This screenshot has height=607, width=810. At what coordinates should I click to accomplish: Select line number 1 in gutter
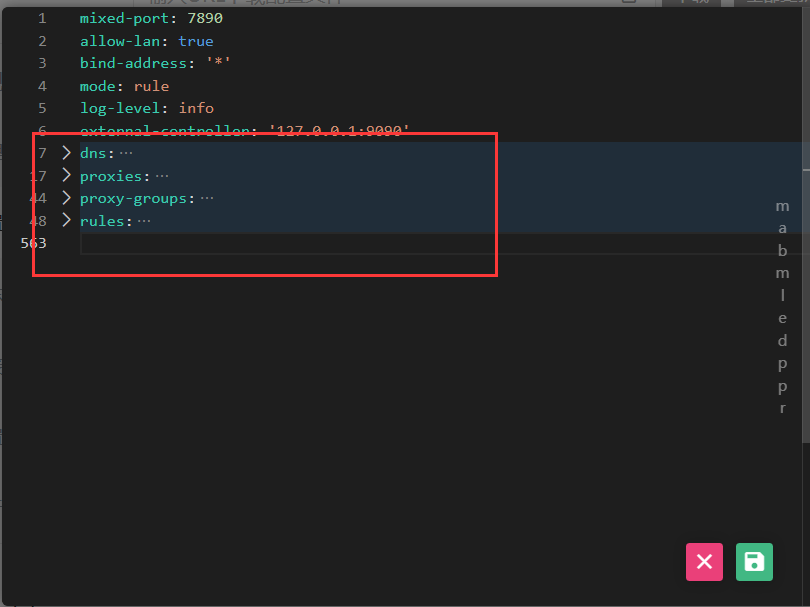pos(42,19)
